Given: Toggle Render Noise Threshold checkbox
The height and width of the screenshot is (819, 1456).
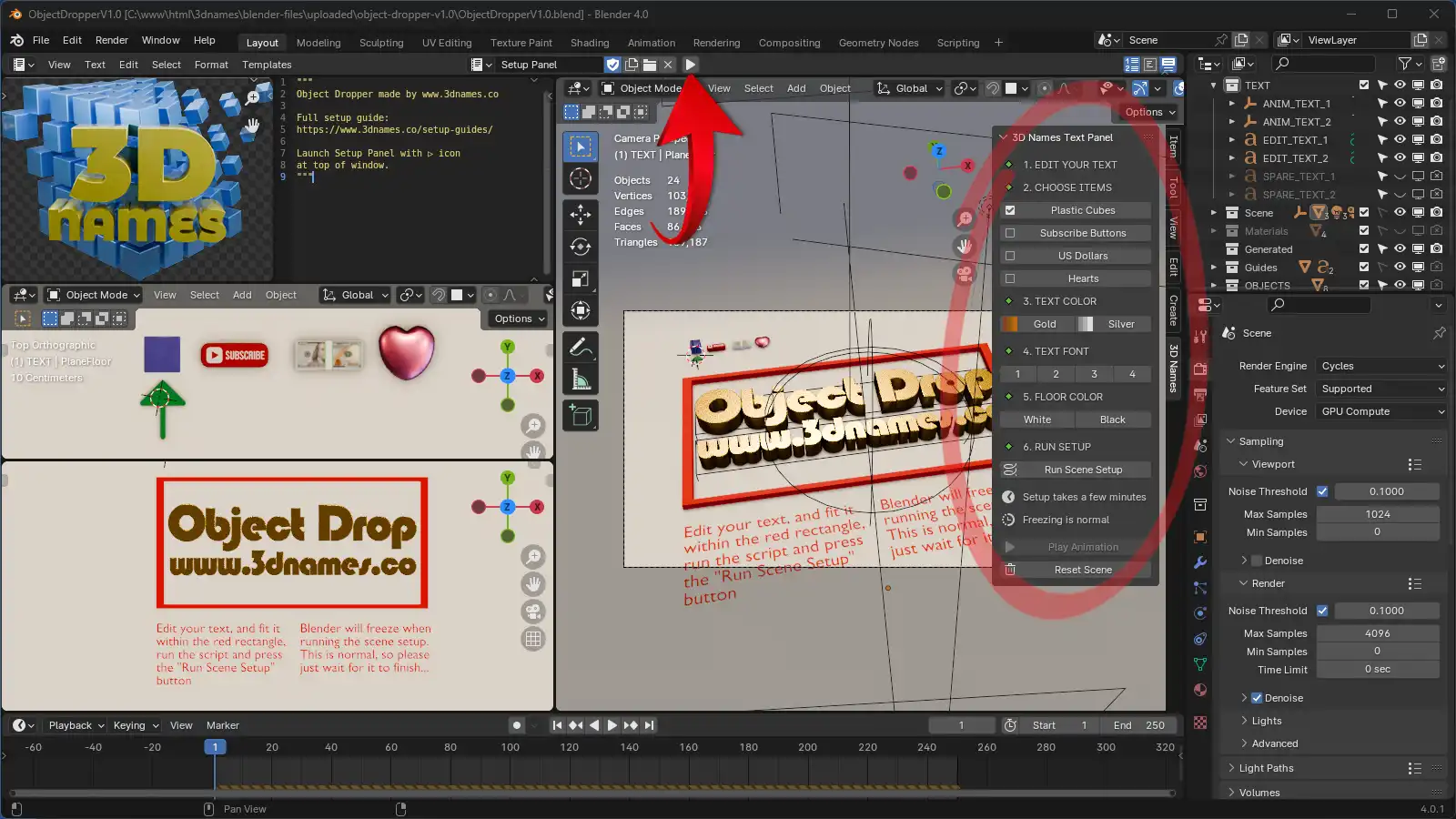Looking at the screenshot, I should [1322, 611].
